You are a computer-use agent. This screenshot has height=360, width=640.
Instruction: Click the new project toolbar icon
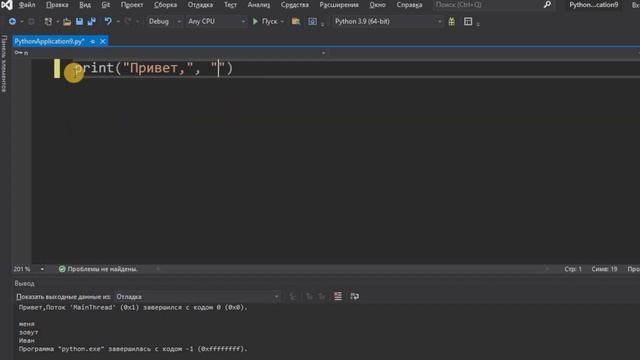pyautogui.click(x=48, y=21)
